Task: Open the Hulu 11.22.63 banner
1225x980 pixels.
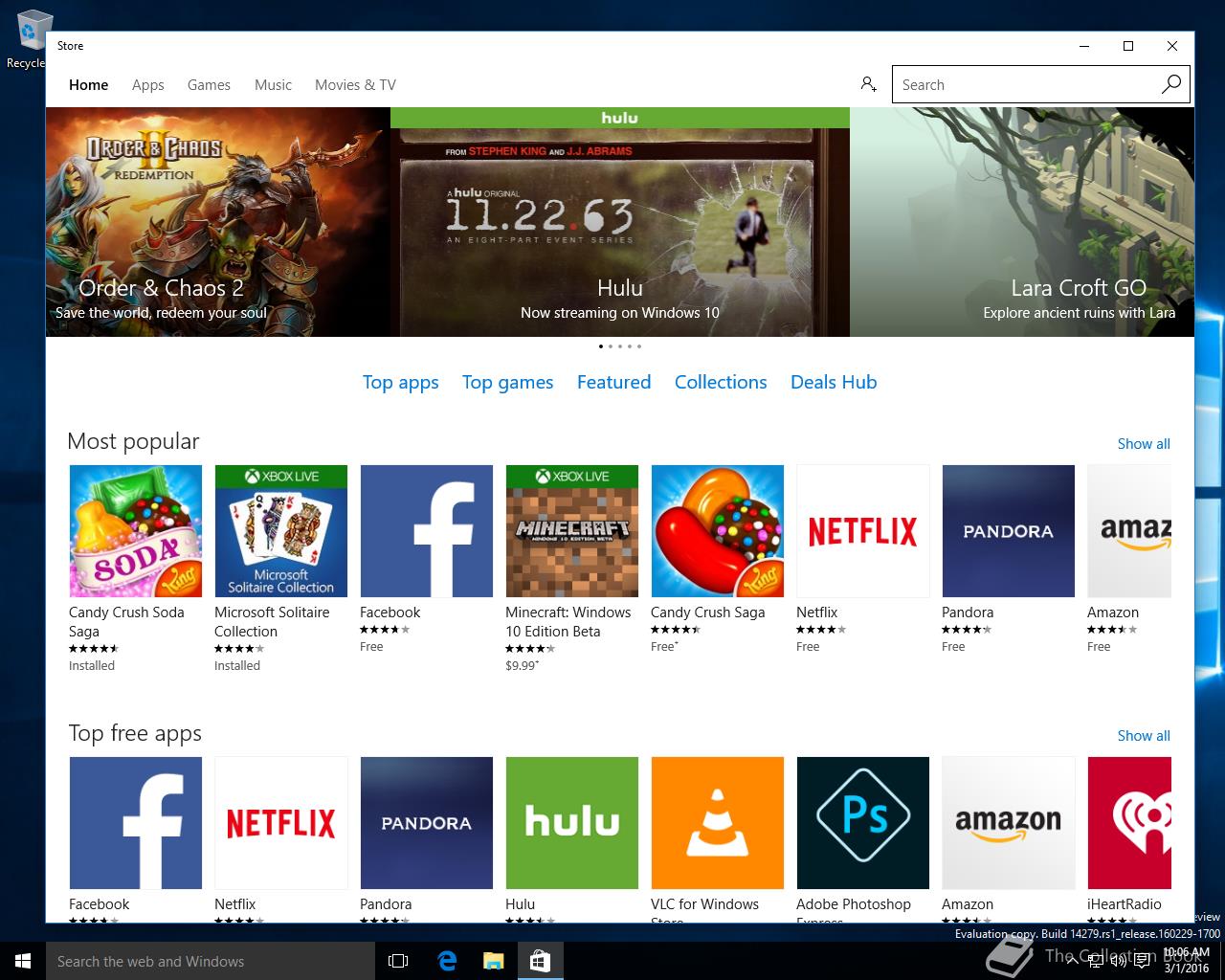Action: pyautogui.click(x=620, y=222)
